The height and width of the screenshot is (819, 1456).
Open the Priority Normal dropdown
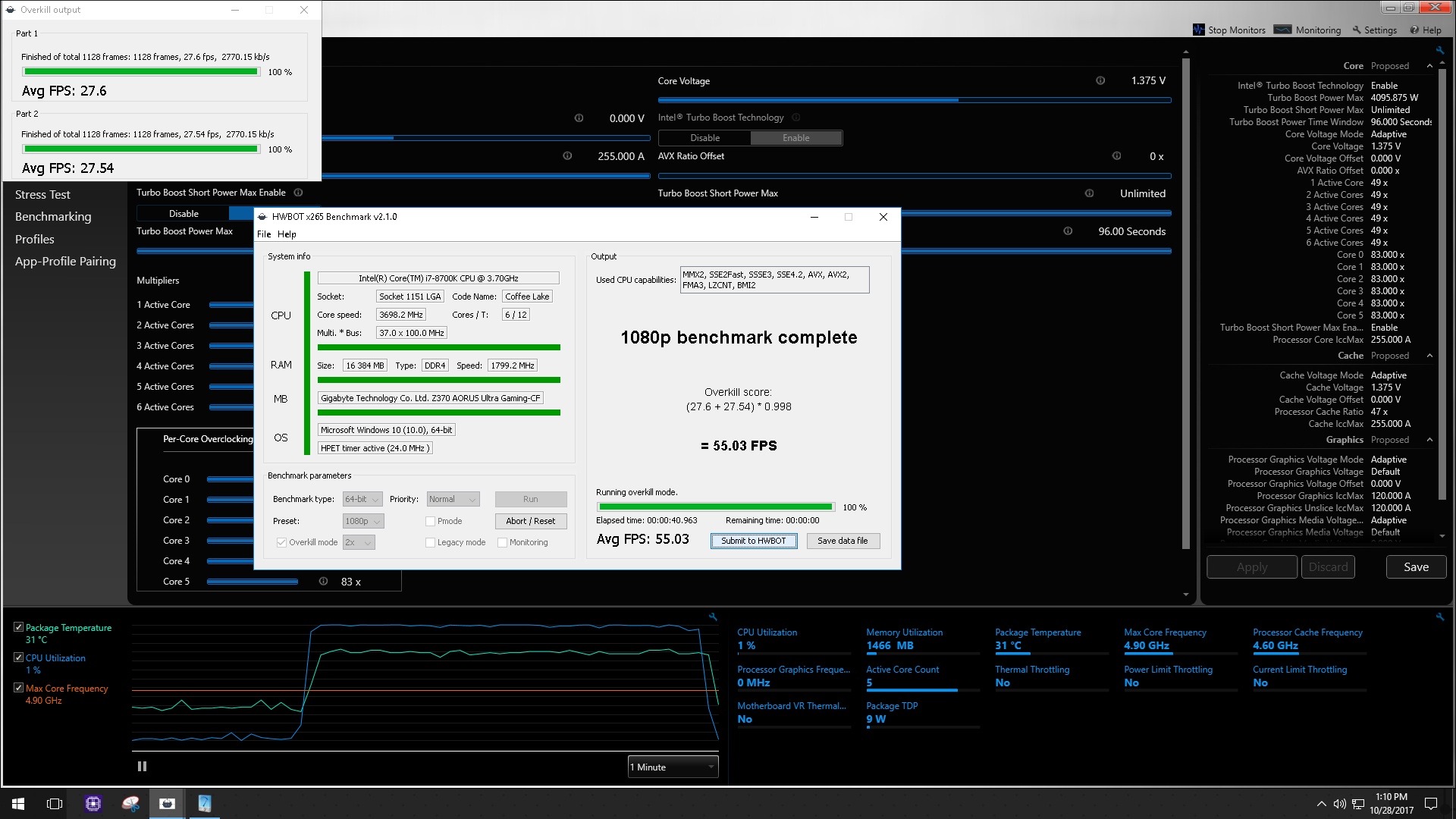pyautogui.click(x=453, y=499)
